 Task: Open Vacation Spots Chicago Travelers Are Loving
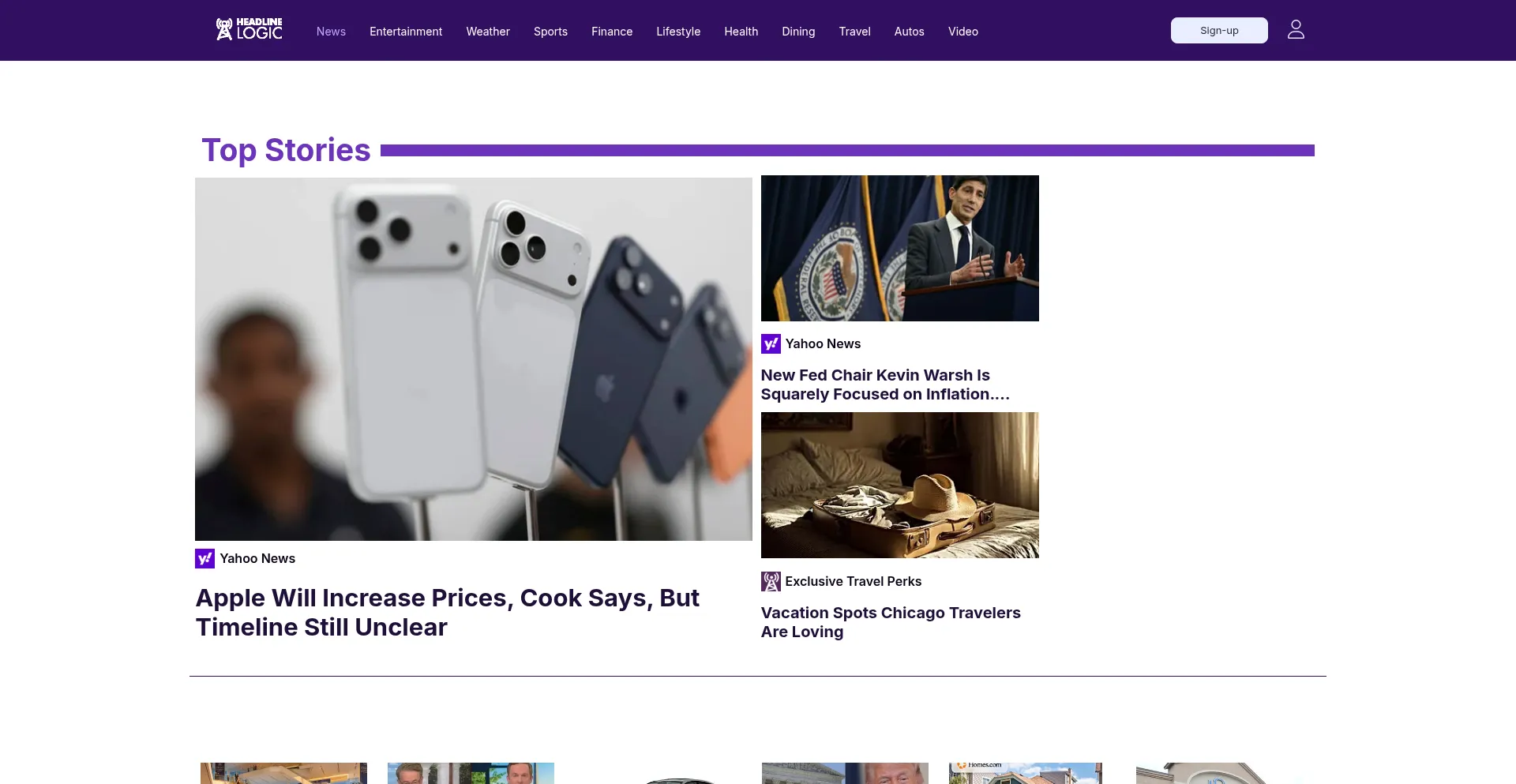891,622
